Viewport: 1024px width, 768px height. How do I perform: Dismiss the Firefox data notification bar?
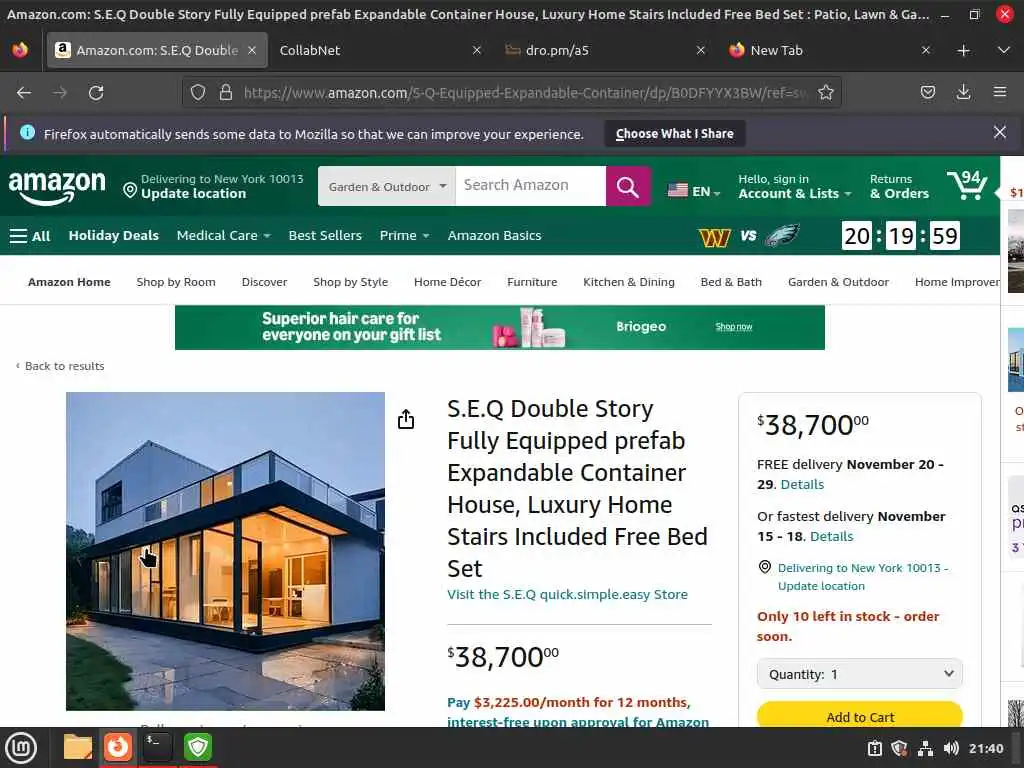click(999, 133)
